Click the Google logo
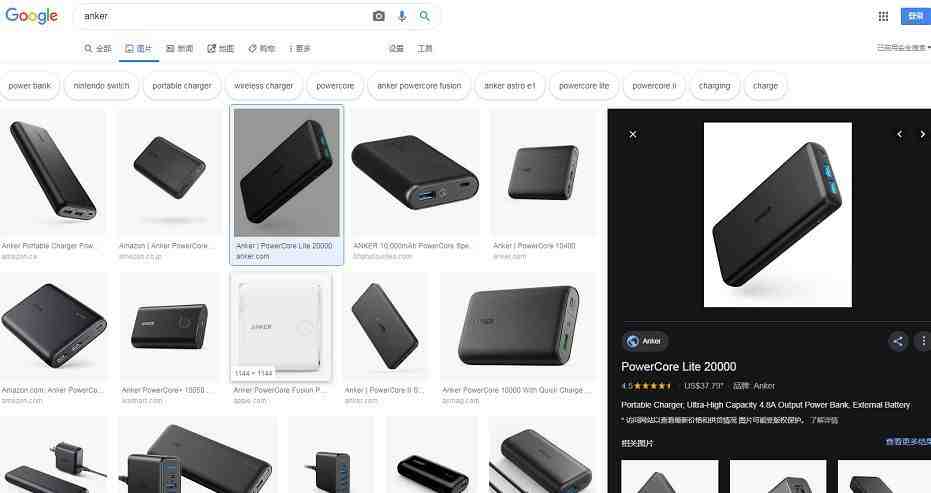The image size is (931, 493). click(x=31, y=16)
